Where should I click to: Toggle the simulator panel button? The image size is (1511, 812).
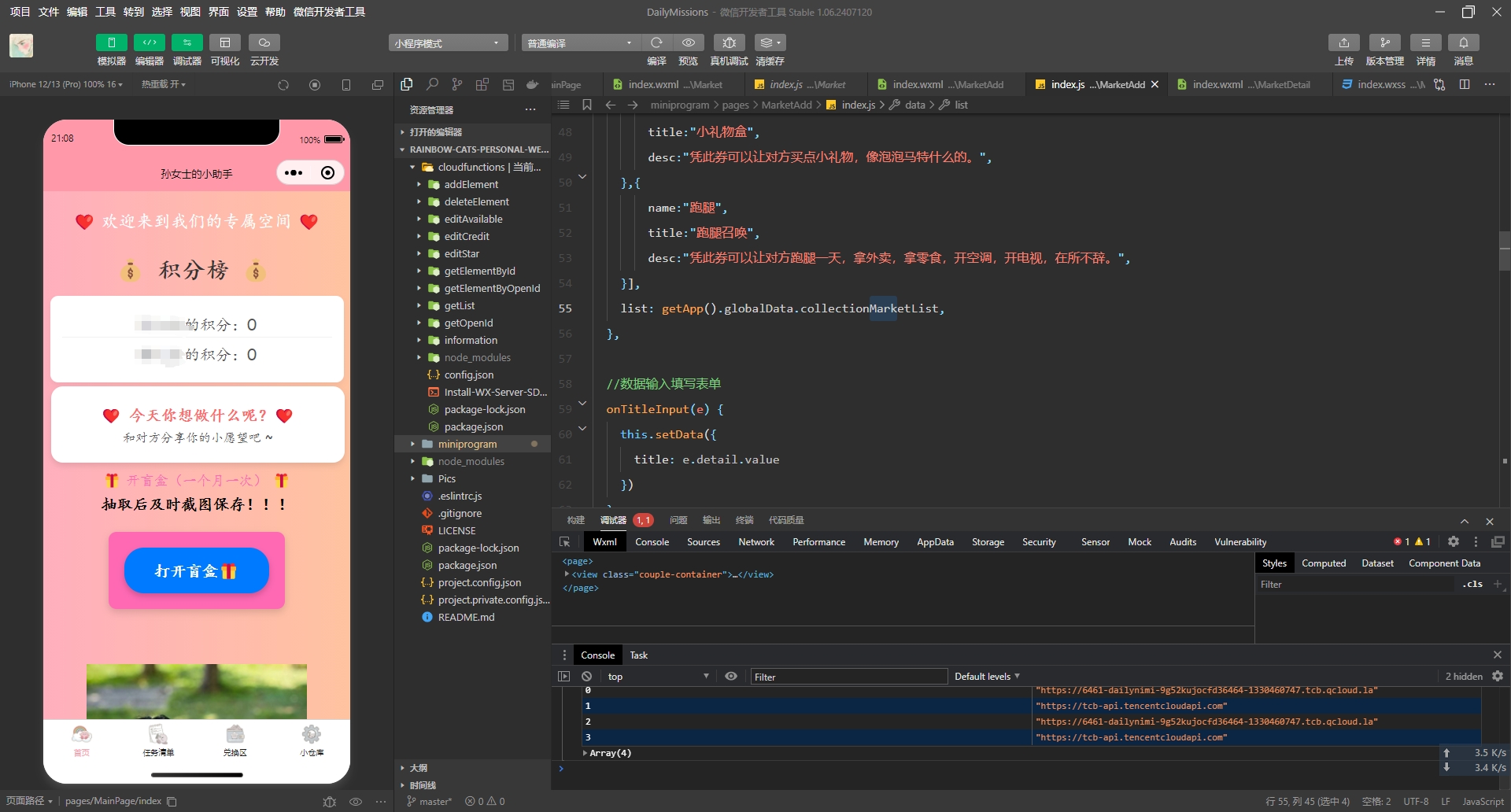point(111,42)
